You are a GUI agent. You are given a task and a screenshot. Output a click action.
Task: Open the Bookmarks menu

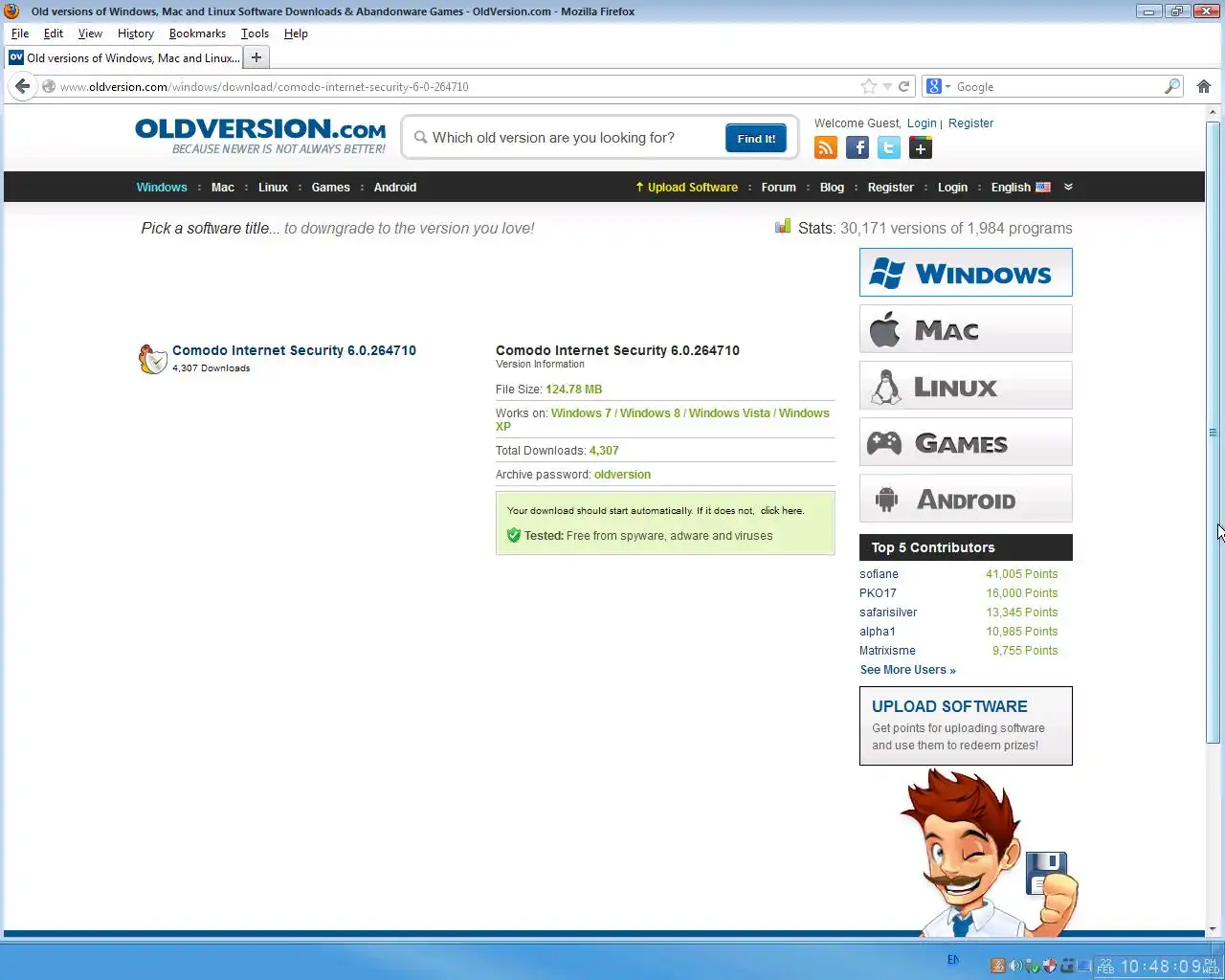[x=197, y=33]
